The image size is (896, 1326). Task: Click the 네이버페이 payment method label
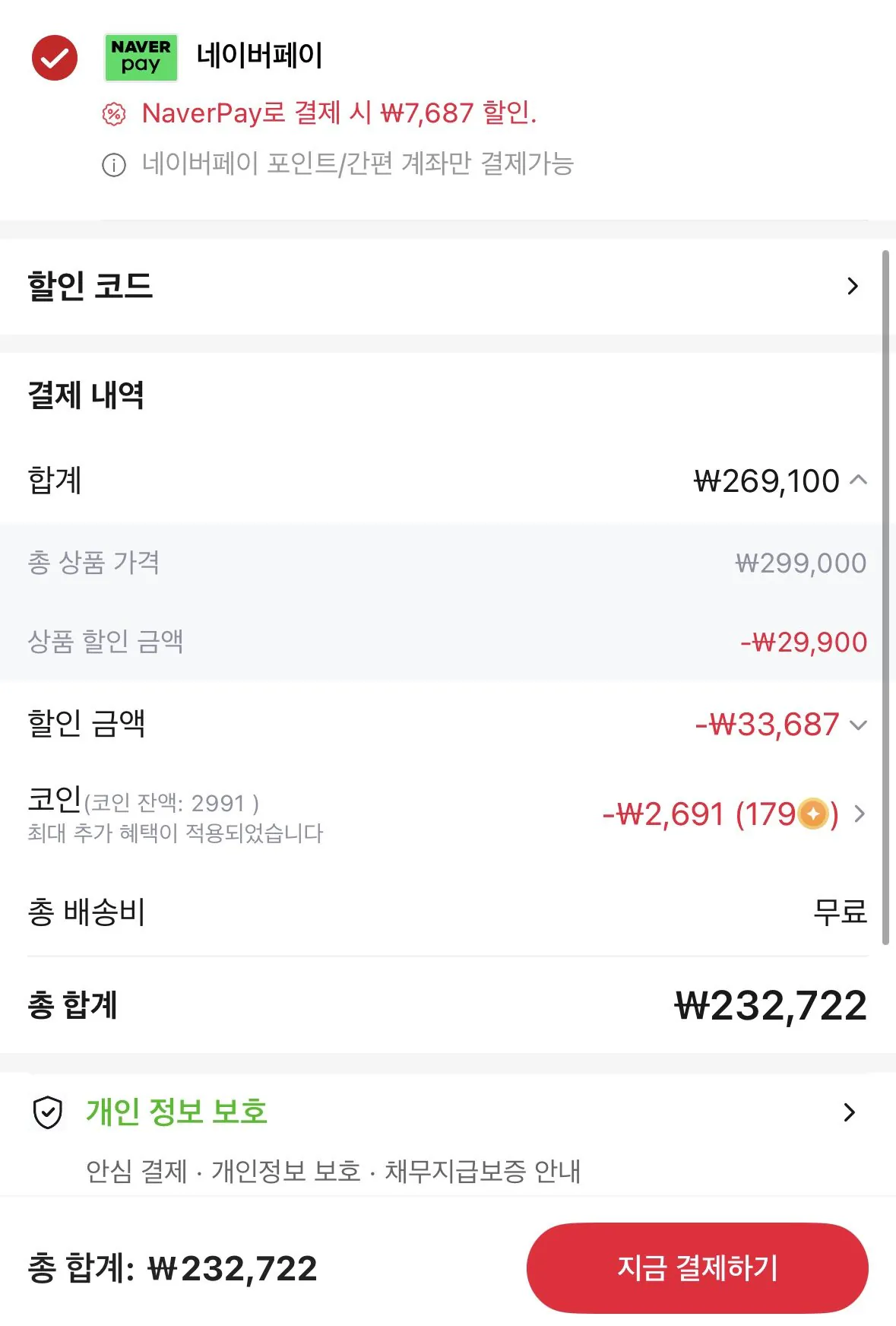point(259,56)
